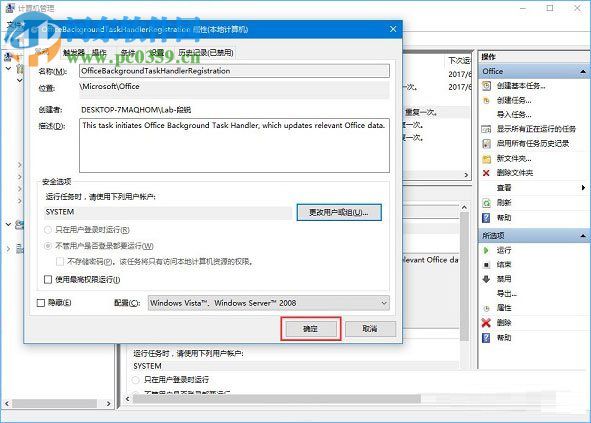The width and height of the screenshot is (591, 423).
Task: Click 启用所有任务历史记录 icon
Action: coord(487,144)
